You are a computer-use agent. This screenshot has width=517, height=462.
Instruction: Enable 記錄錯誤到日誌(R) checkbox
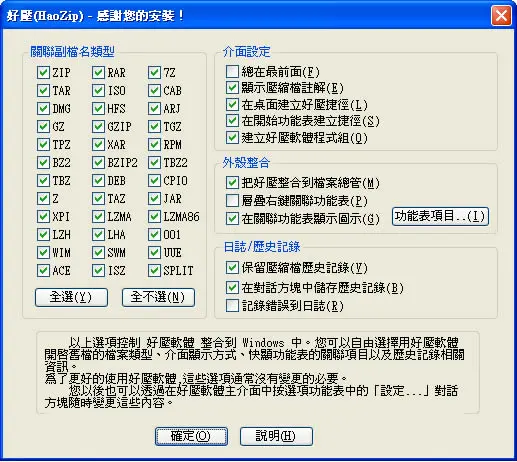tap(232, 305)
